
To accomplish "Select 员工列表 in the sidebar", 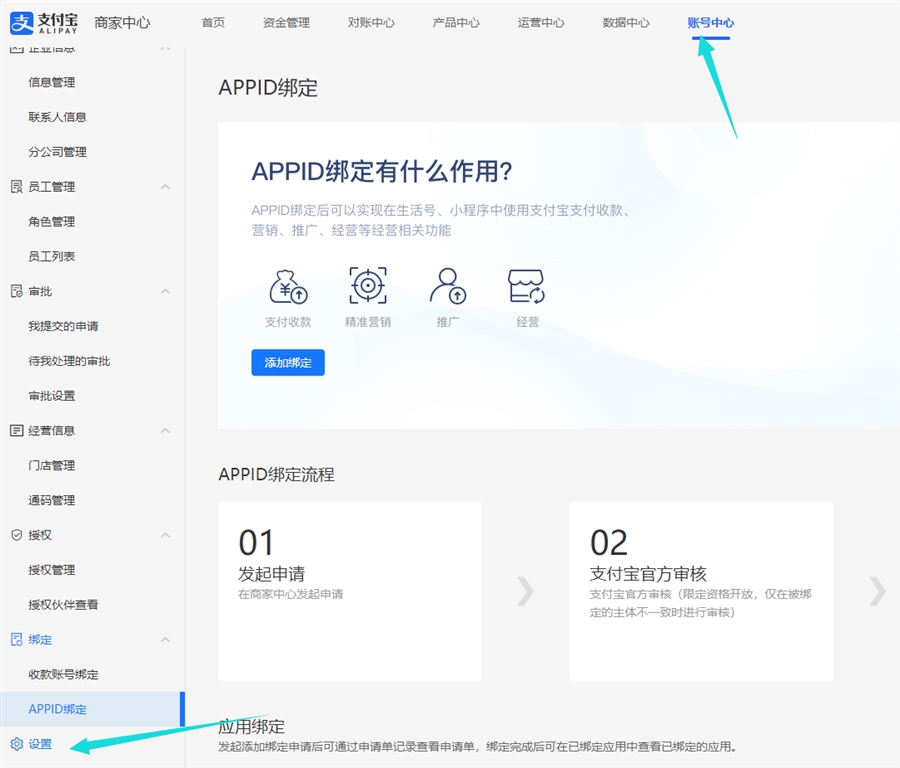I will point(52,256).
